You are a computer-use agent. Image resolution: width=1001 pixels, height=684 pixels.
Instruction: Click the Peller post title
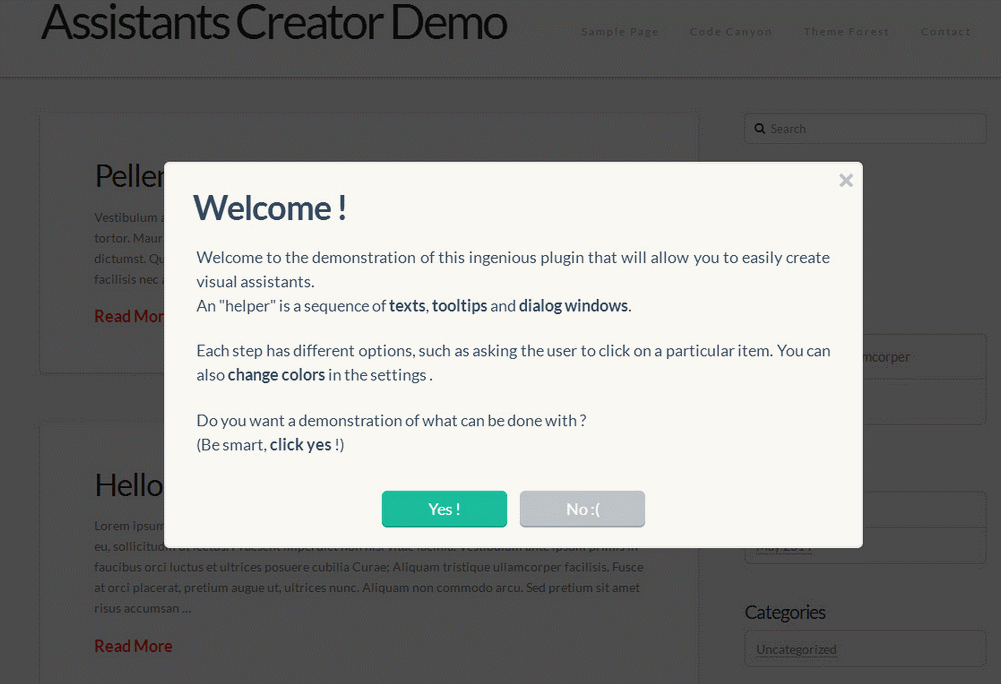pyautogui.click(x=129, y=176)
